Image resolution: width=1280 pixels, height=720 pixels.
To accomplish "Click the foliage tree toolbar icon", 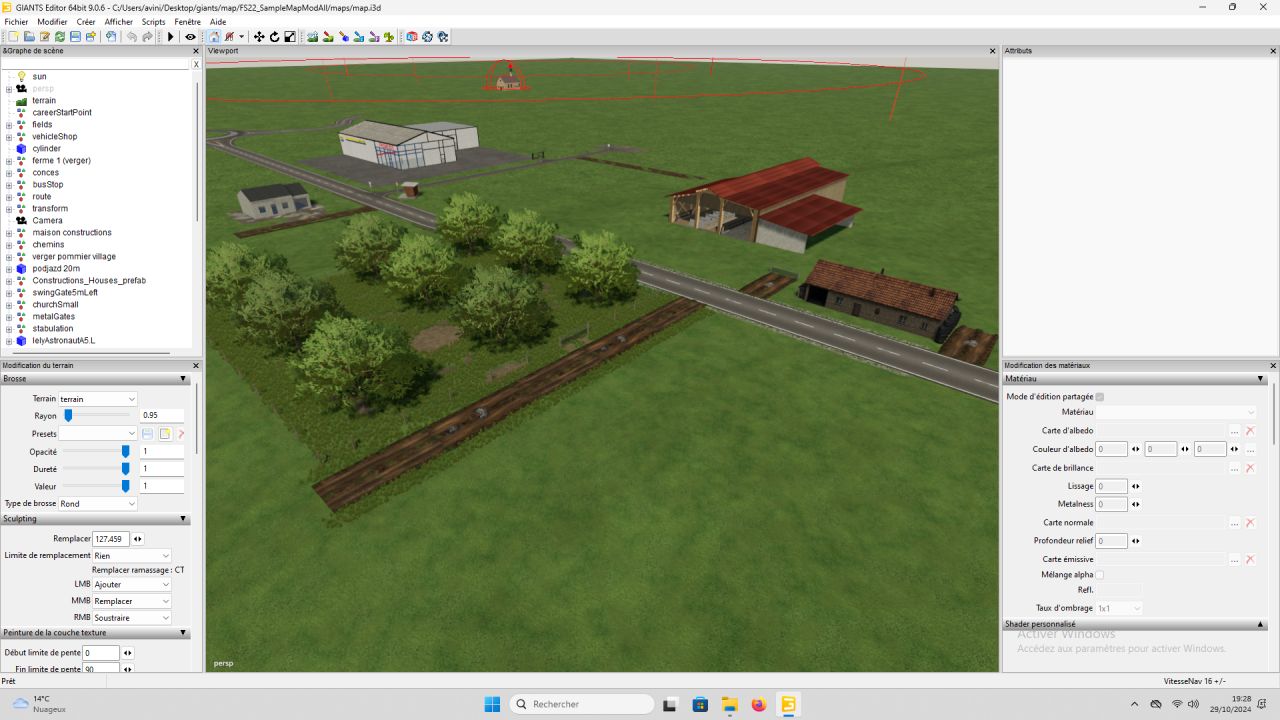I will click(x=388, y=37).
